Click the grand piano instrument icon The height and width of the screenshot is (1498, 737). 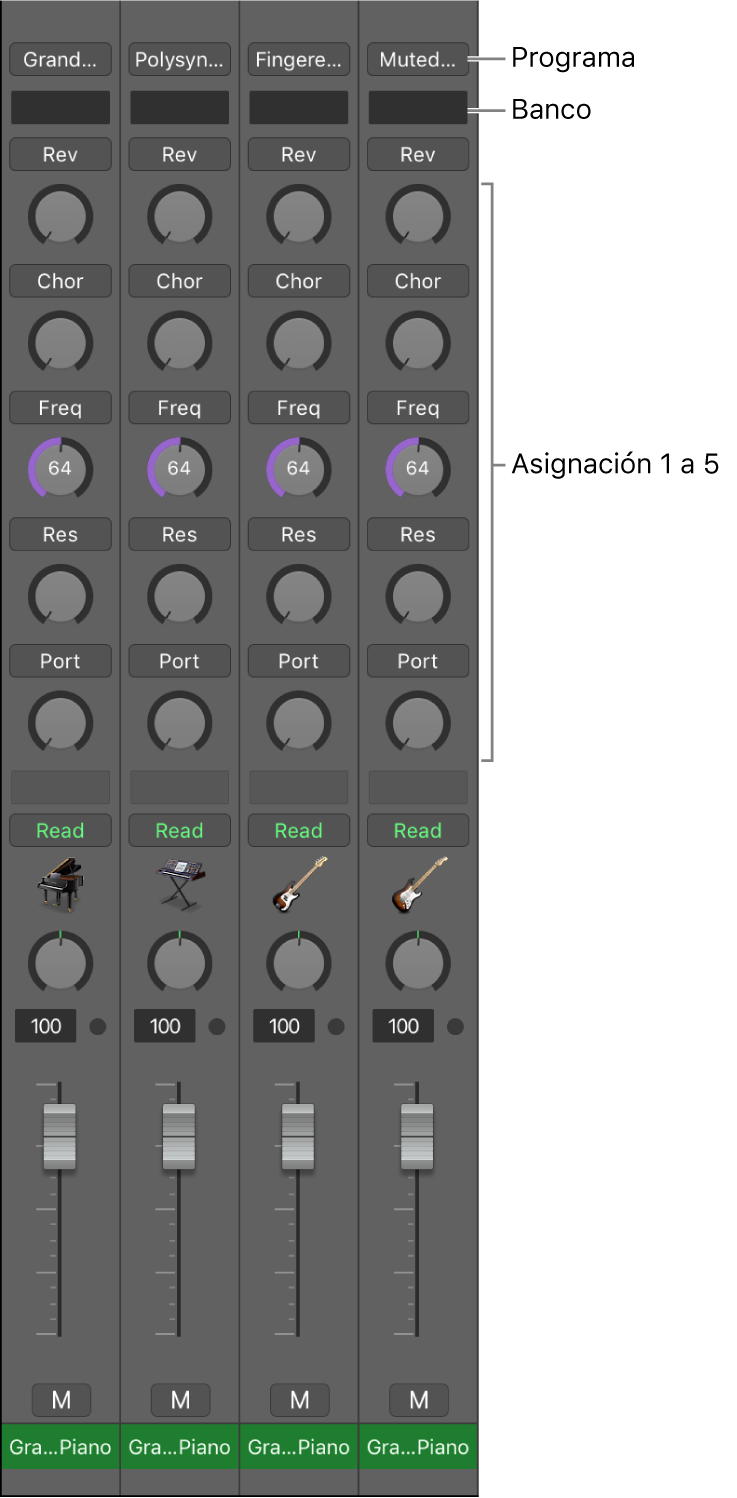[60, 883]
